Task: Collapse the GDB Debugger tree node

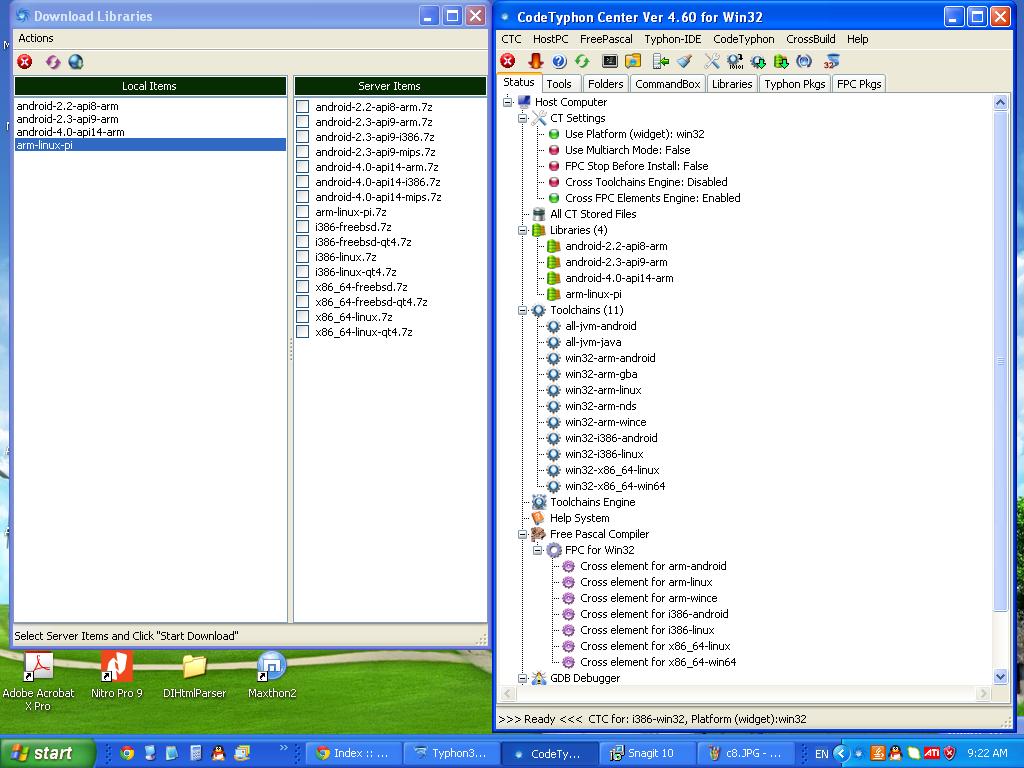Action: [x=522, y=678]
